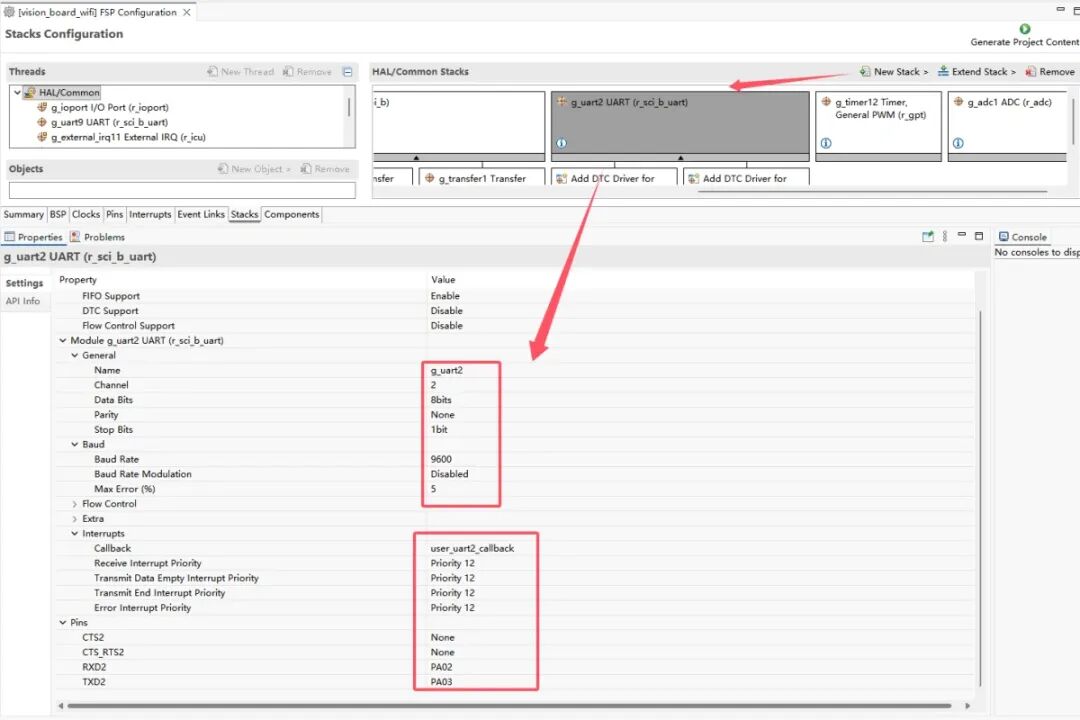1080x720 pixels.
Task: Click the New Stack button
Action: [893, 72]
